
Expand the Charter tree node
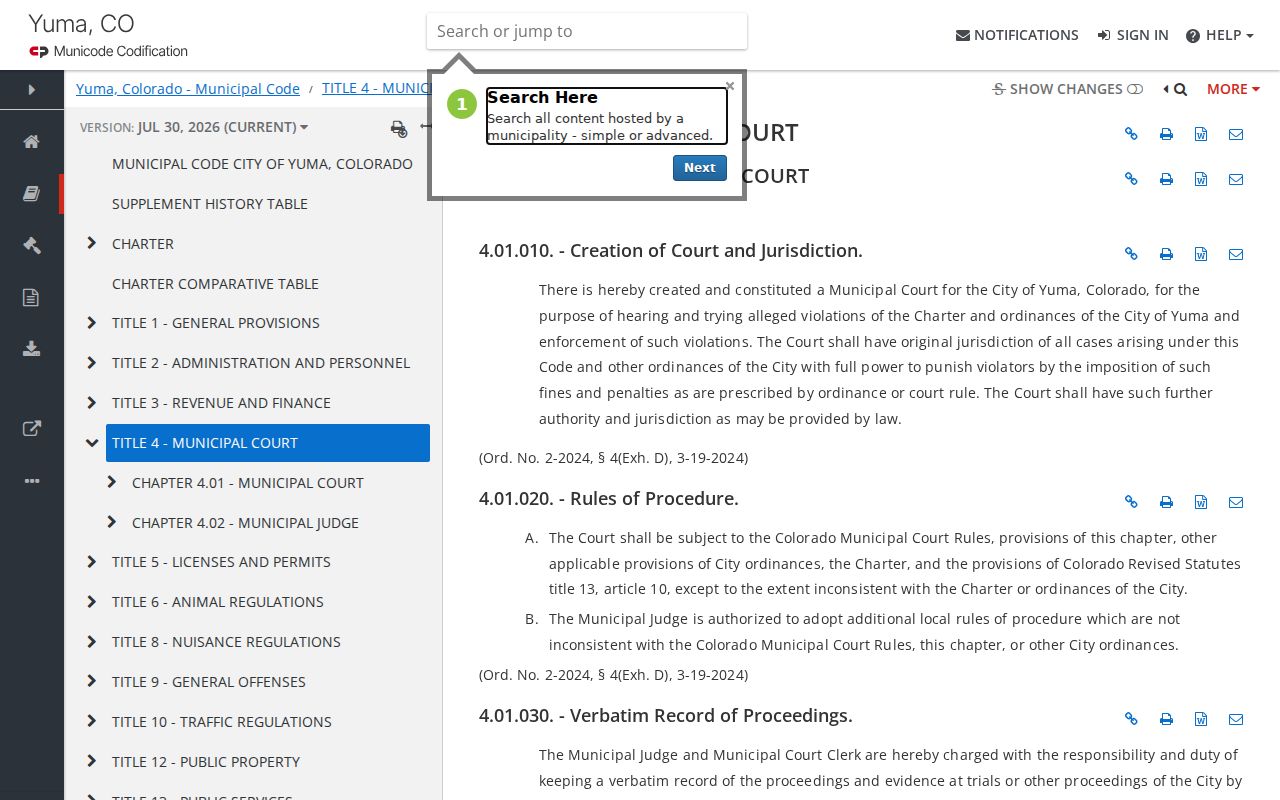point(92,243)
